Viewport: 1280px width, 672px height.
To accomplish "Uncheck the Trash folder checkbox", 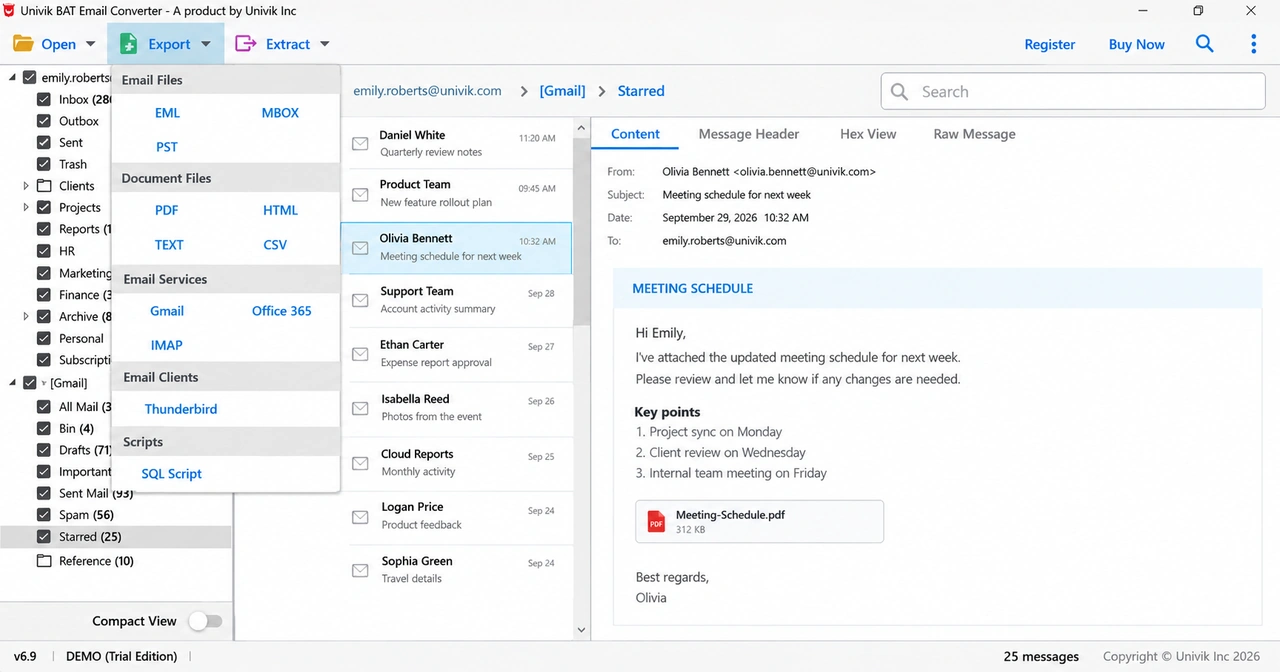I will (44, 164).
